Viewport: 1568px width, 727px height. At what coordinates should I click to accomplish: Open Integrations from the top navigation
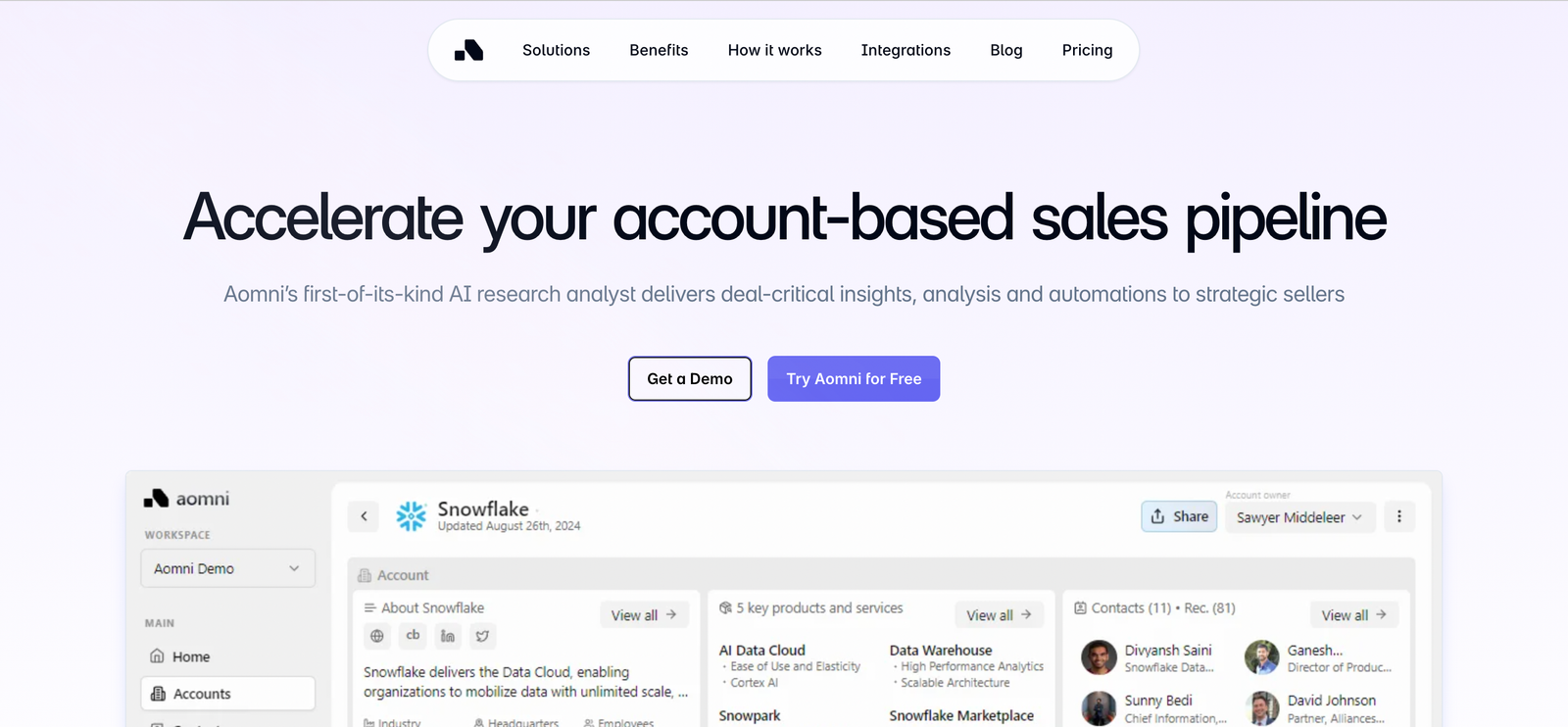pos(906,50)
